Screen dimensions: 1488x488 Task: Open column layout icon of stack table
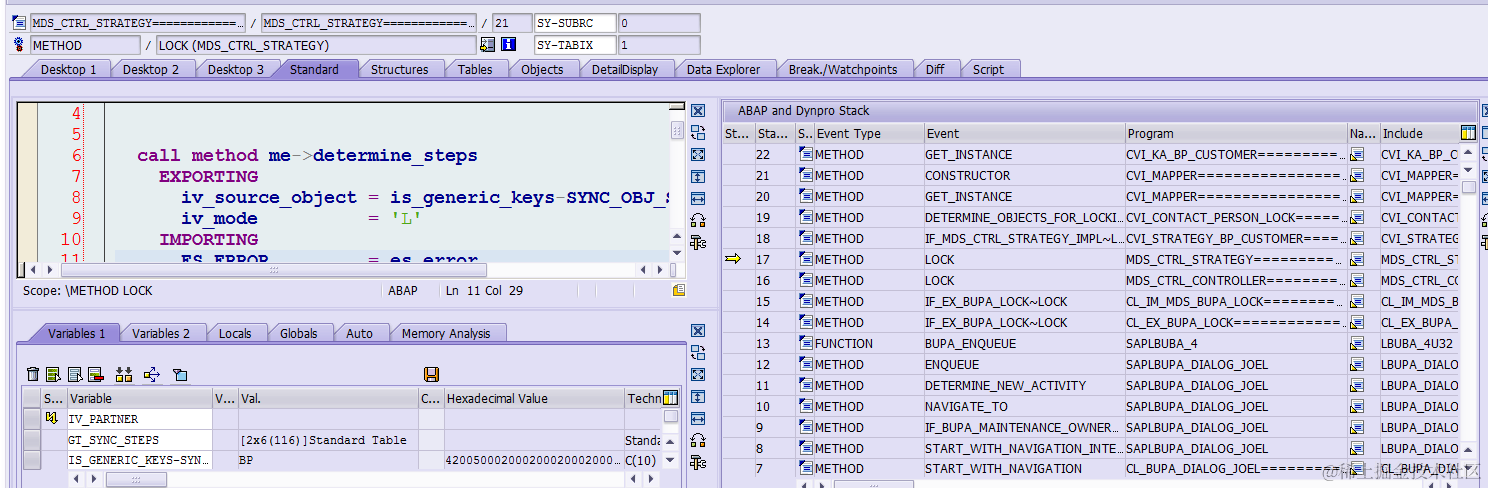(x=1468, y=133)
